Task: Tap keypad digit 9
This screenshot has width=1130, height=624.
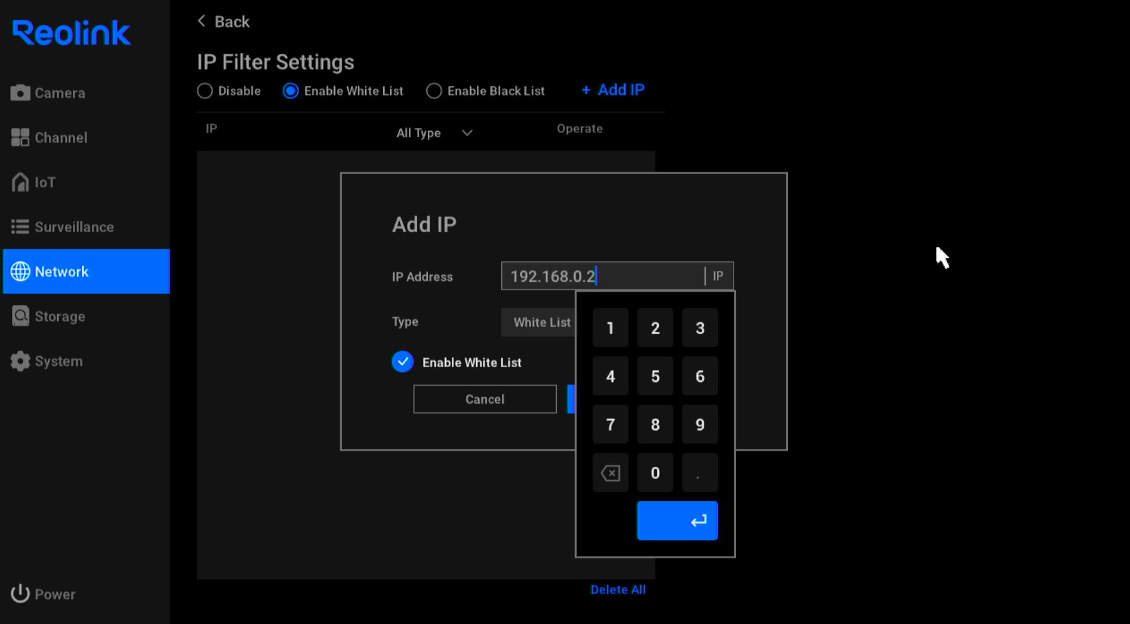Action: (700, 424)
